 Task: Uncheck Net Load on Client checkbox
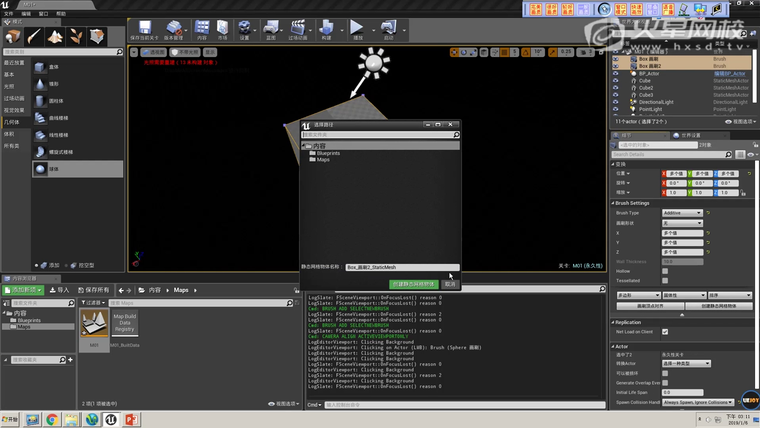click(665, 332)
